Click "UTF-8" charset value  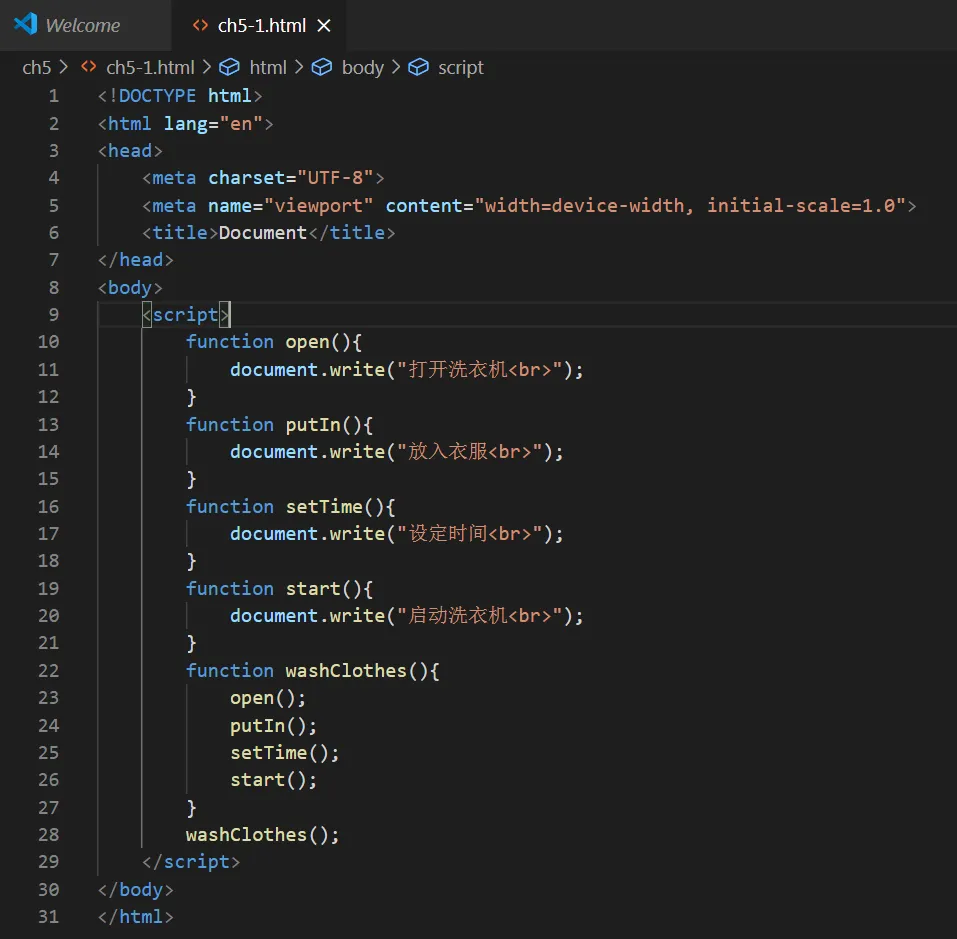click(x=335, y=178)
